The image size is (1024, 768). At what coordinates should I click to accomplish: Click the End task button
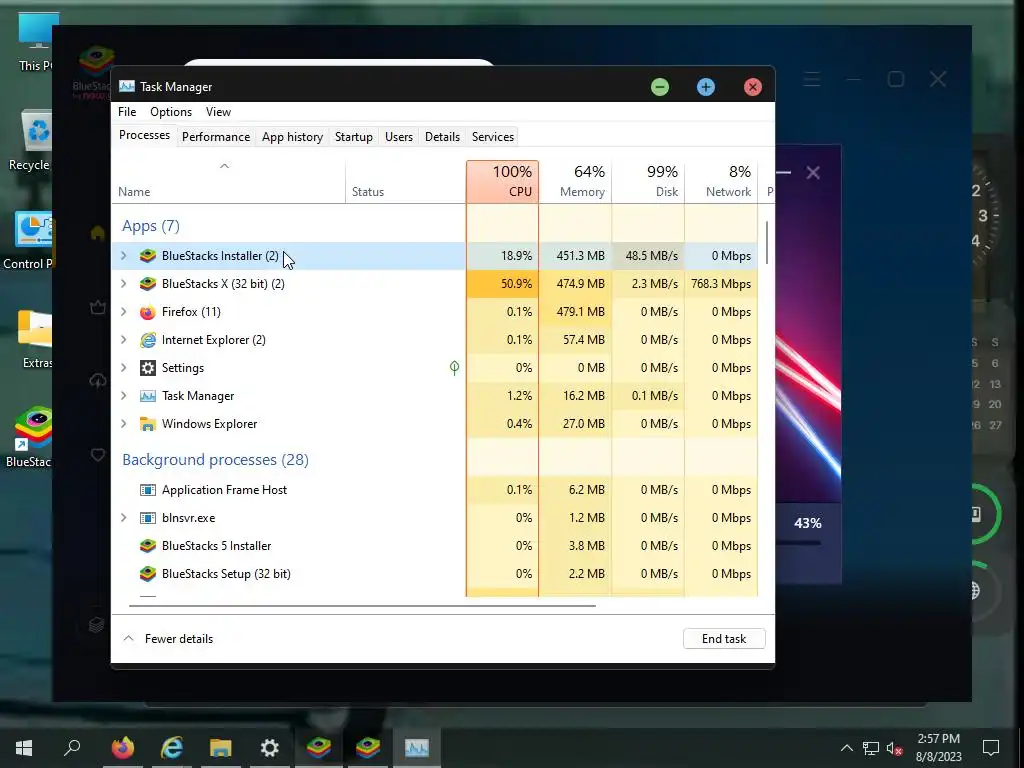[x=724, y=639]
